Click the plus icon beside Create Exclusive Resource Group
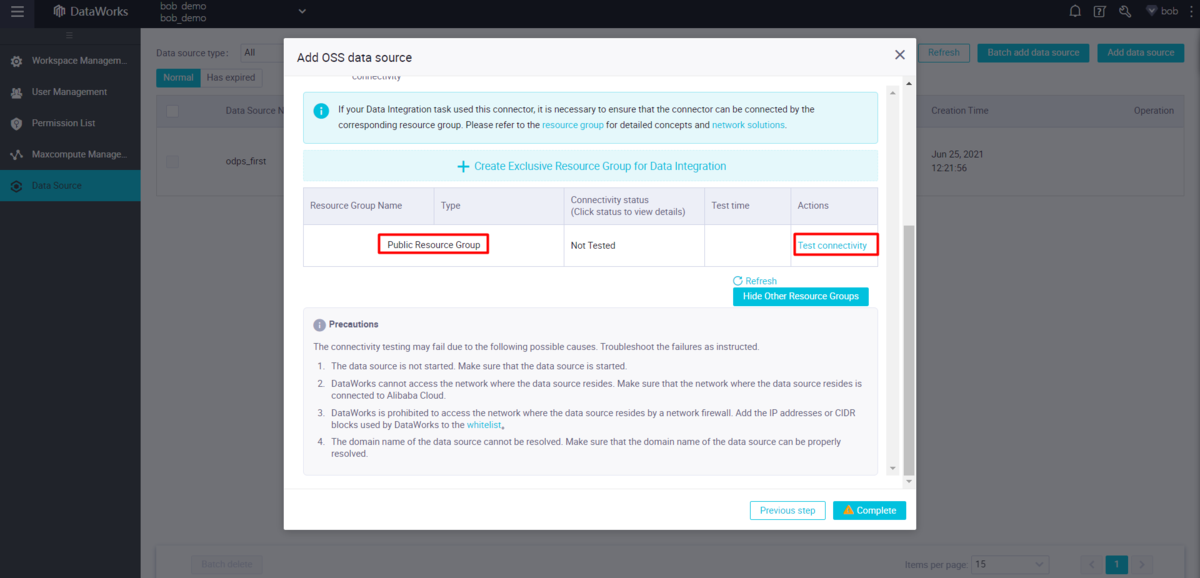 point(463,166)
